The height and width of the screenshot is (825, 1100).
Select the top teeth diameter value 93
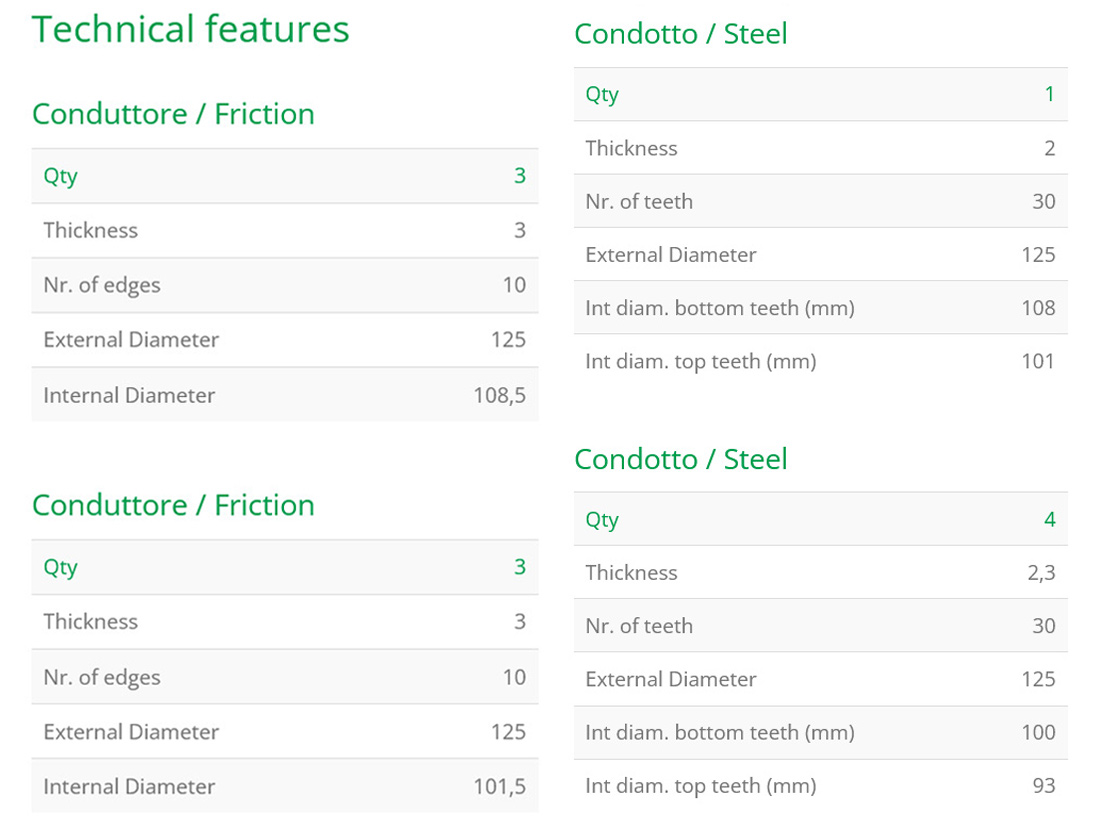click(x=1043, y=785)
